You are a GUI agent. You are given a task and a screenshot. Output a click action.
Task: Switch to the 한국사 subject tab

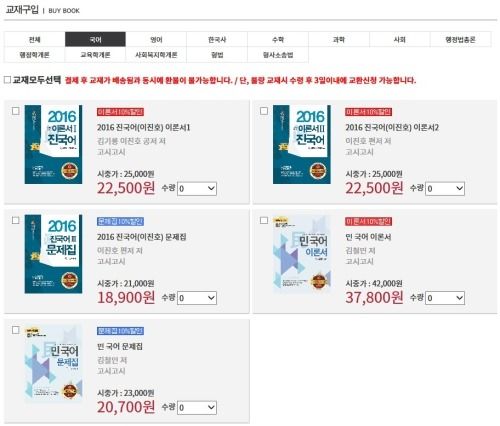point(217,39)
